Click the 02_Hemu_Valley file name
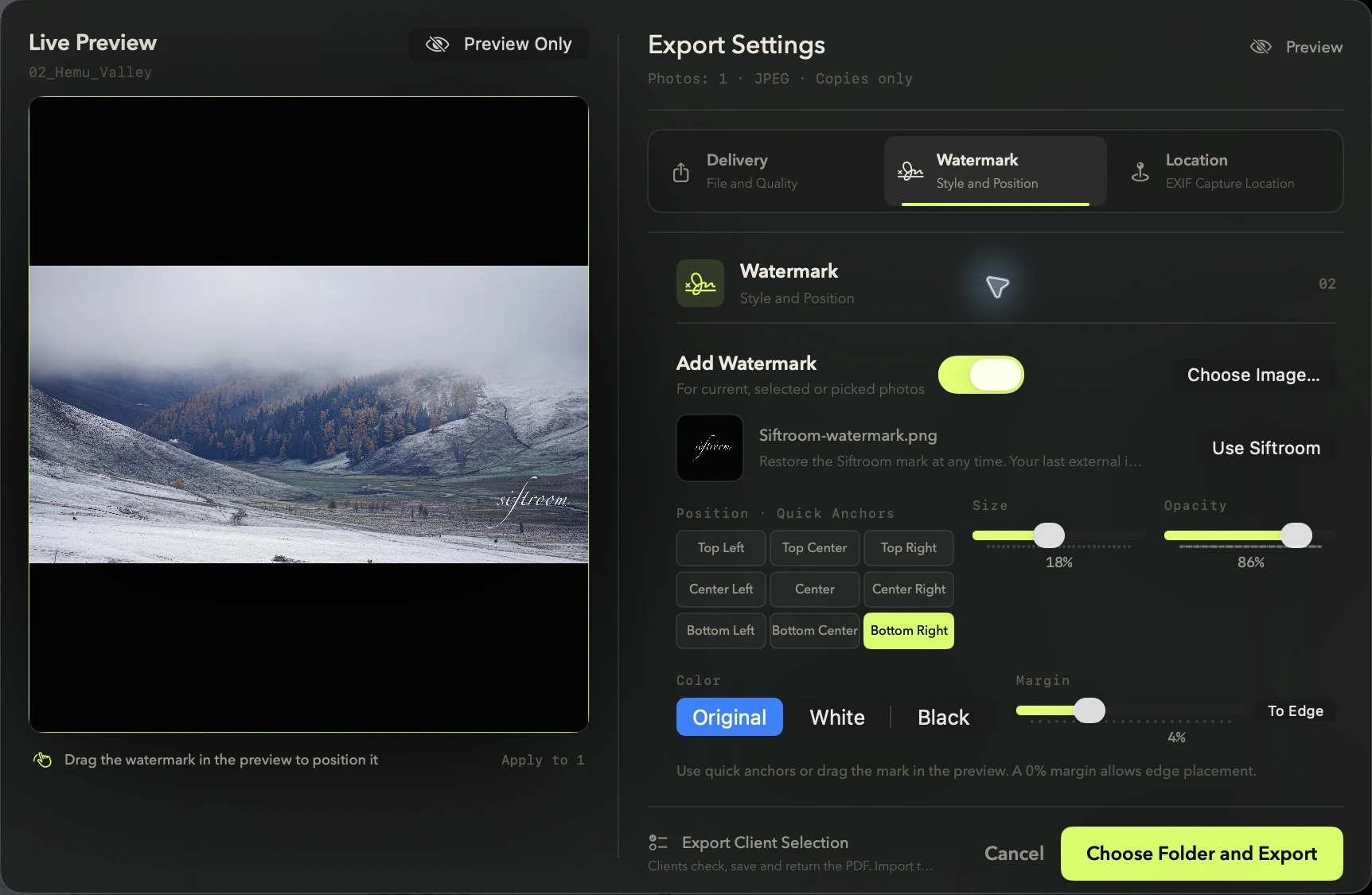 coord(90,72)
